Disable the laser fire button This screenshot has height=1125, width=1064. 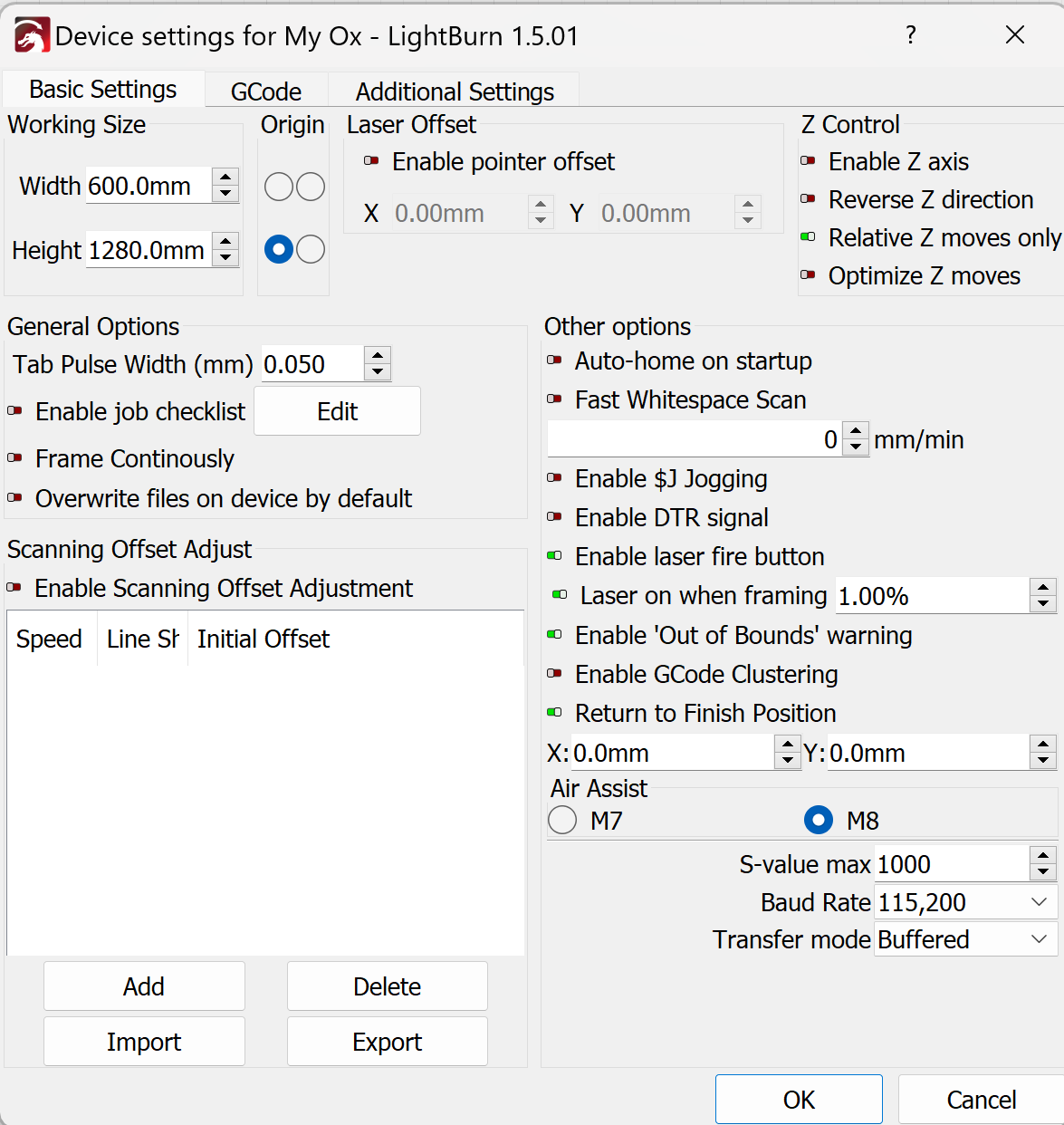555,556
